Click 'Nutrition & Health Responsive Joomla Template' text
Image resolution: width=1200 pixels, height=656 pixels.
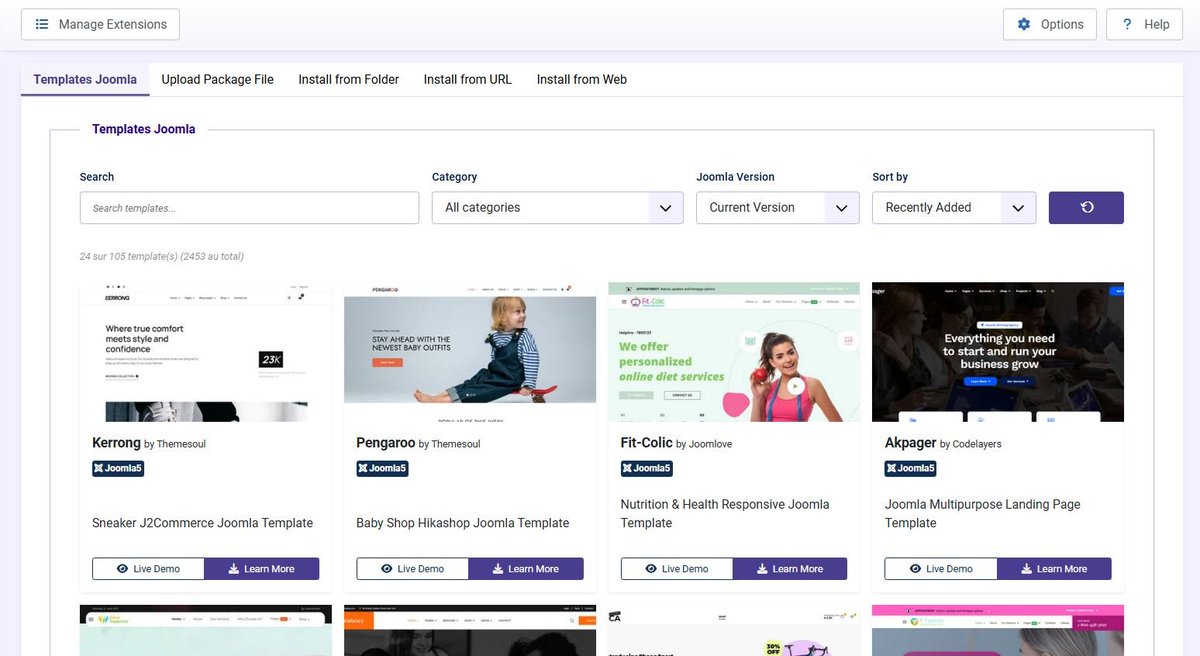pos(725,514)
